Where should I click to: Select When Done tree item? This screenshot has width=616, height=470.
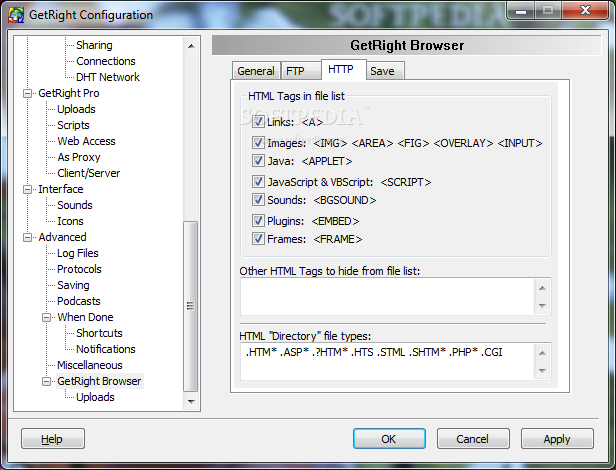[85, 317]
